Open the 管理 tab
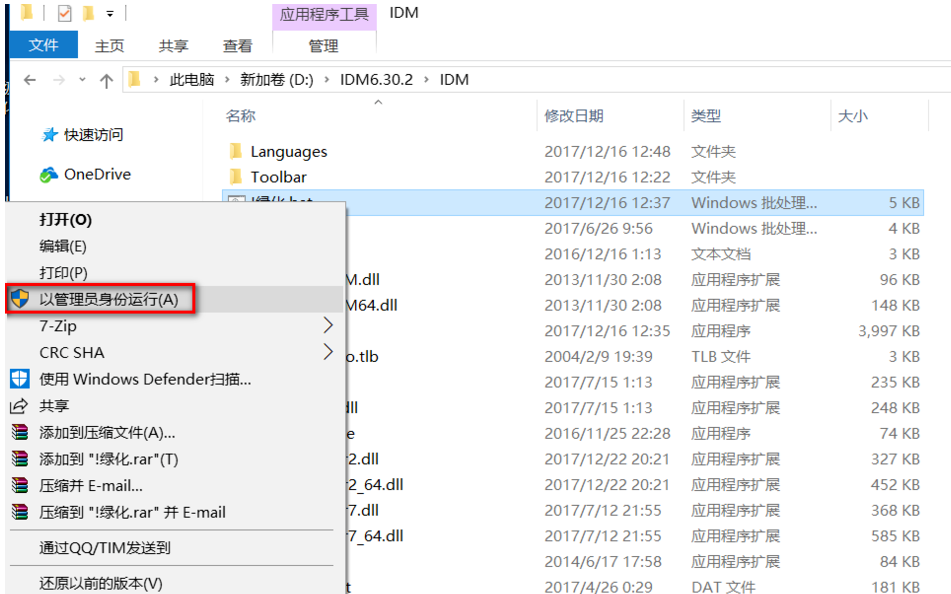The width and height of the screenshot is (951, 594). click(323, 46)
